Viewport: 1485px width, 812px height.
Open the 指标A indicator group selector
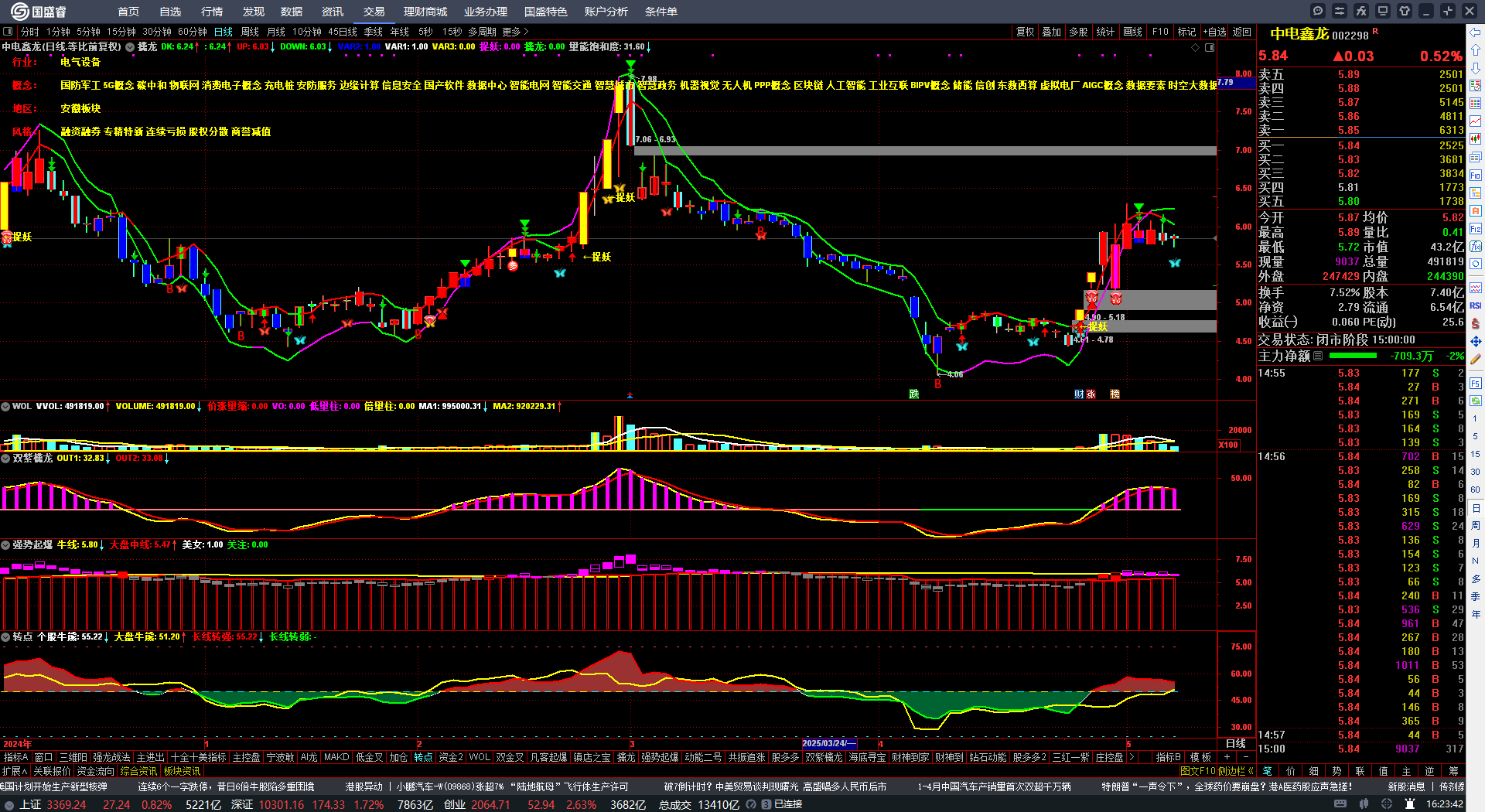click(15, 757)
